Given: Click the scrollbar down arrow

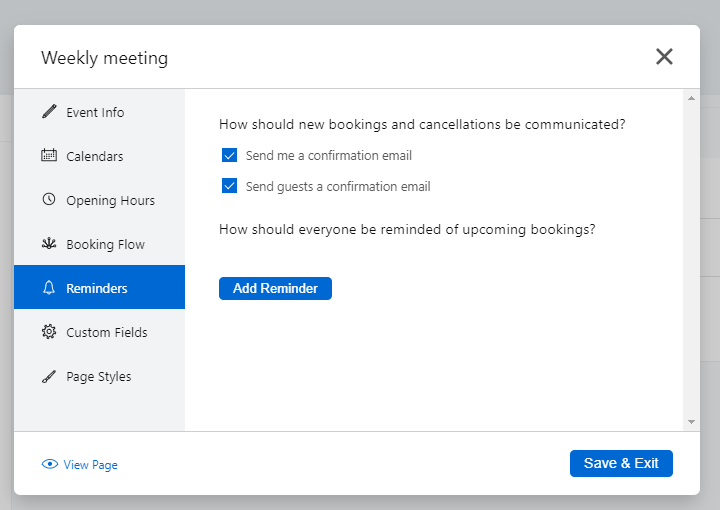Looking at the screenshot, I should pos(691,422).
